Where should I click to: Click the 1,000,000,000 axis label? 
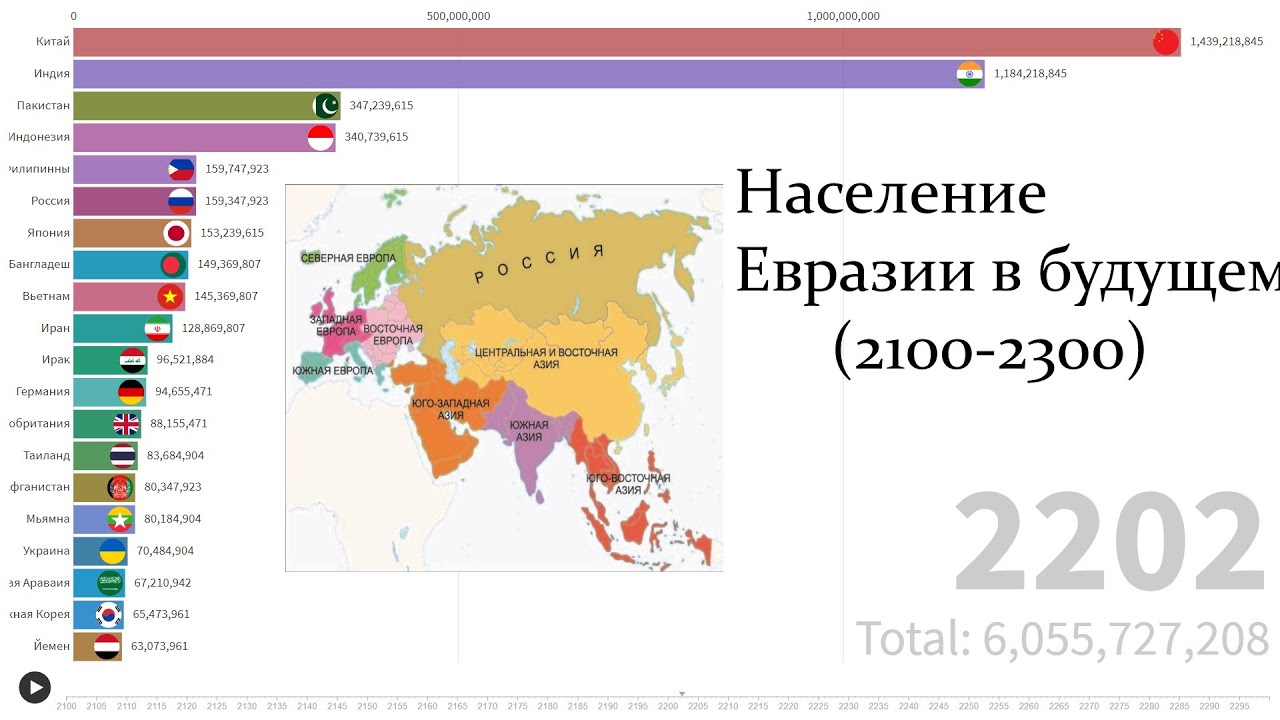tap(843, 16)
